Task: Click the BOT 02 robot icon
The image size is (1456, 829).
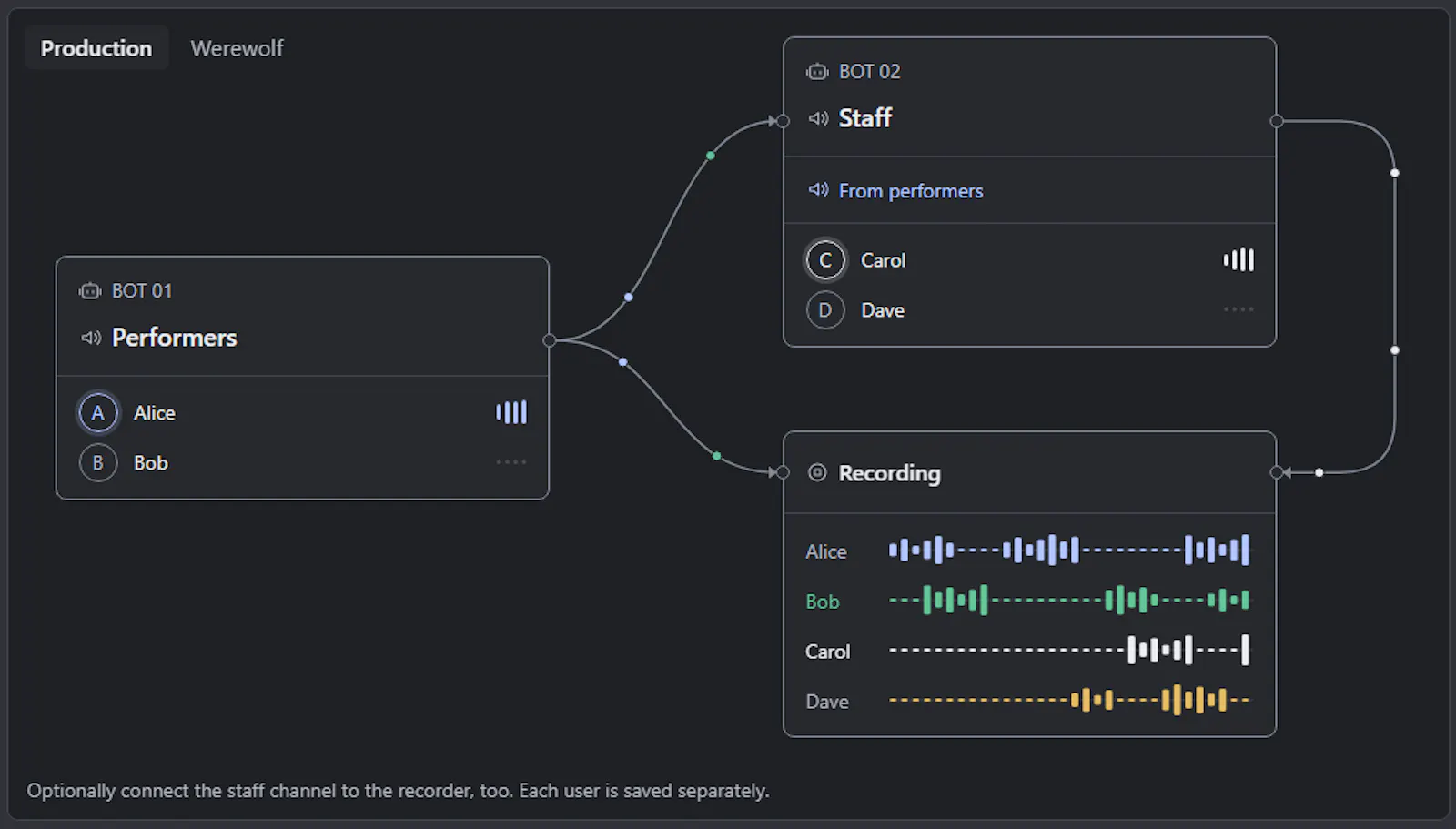Action: click(817, 72)
